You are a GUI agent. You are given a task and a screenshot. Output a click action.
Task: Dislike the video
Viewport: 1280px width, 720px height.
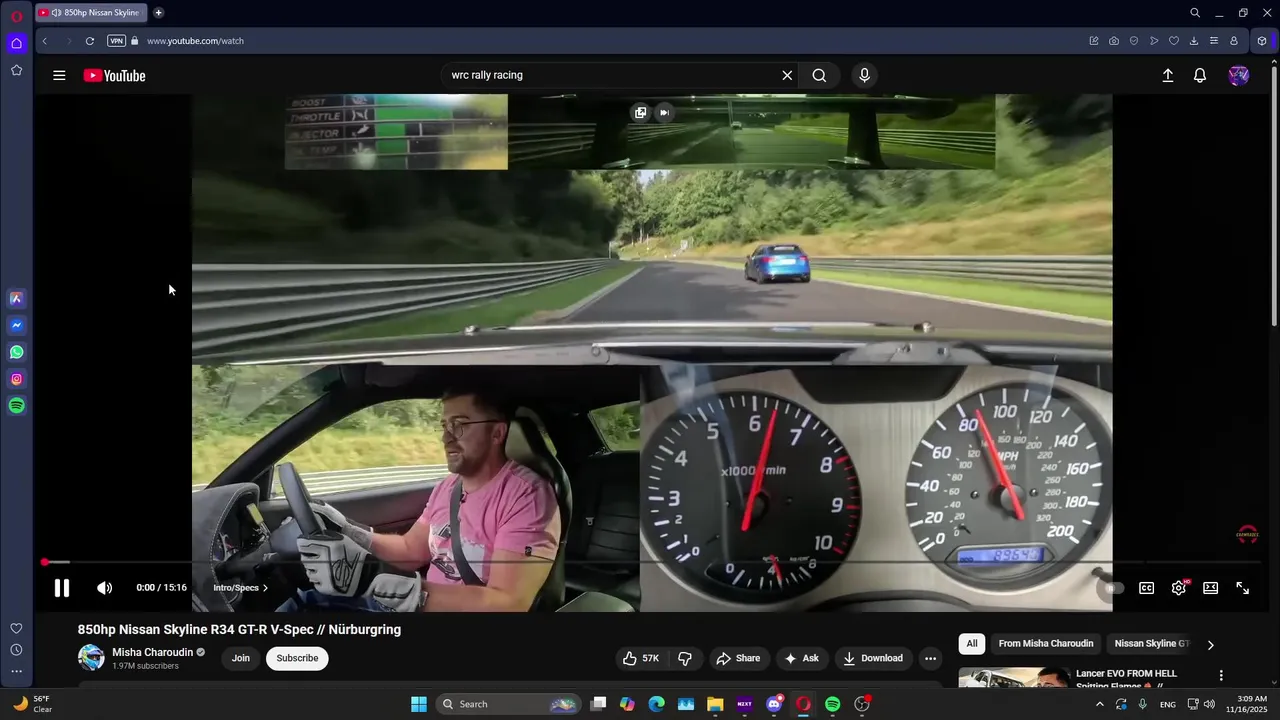click(685, 658)
